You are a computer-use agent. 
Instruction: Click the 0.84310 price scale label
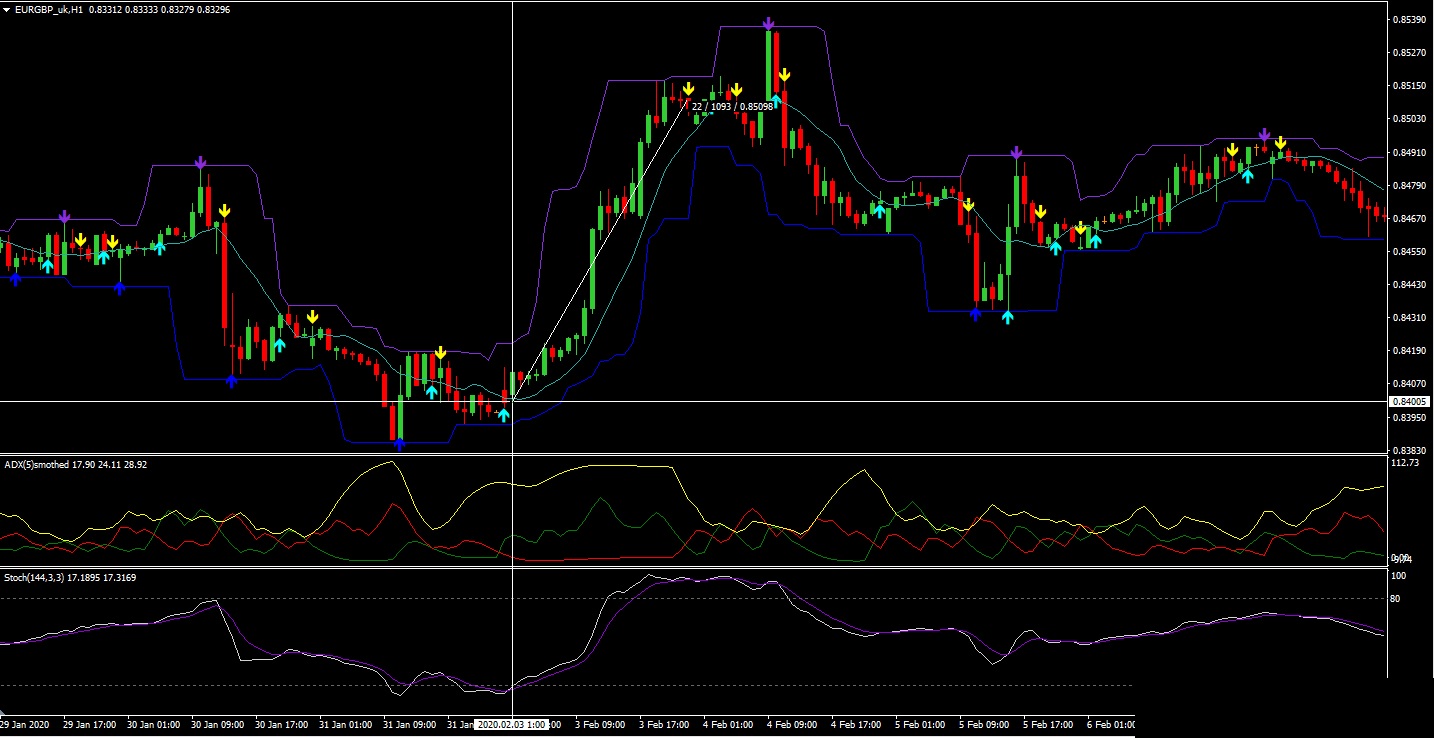[1410, 317]
